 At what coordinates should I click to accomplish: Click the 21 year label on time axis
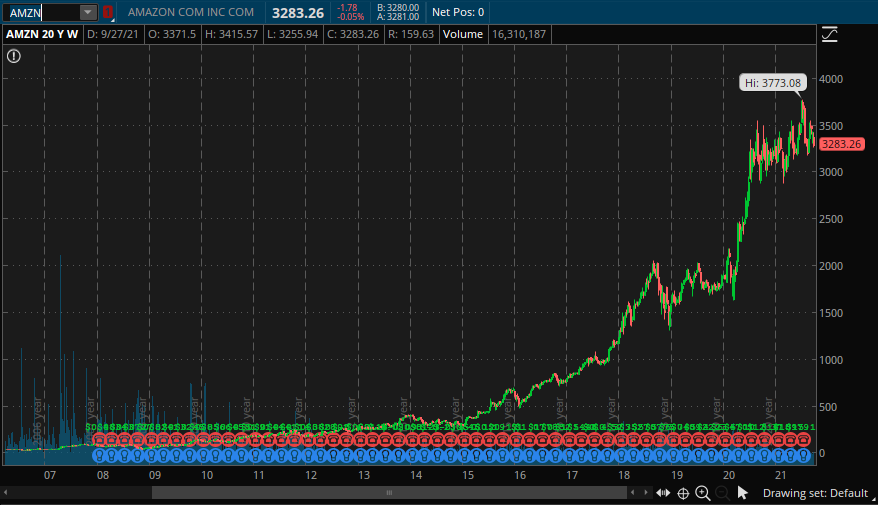tap(781, 475)
